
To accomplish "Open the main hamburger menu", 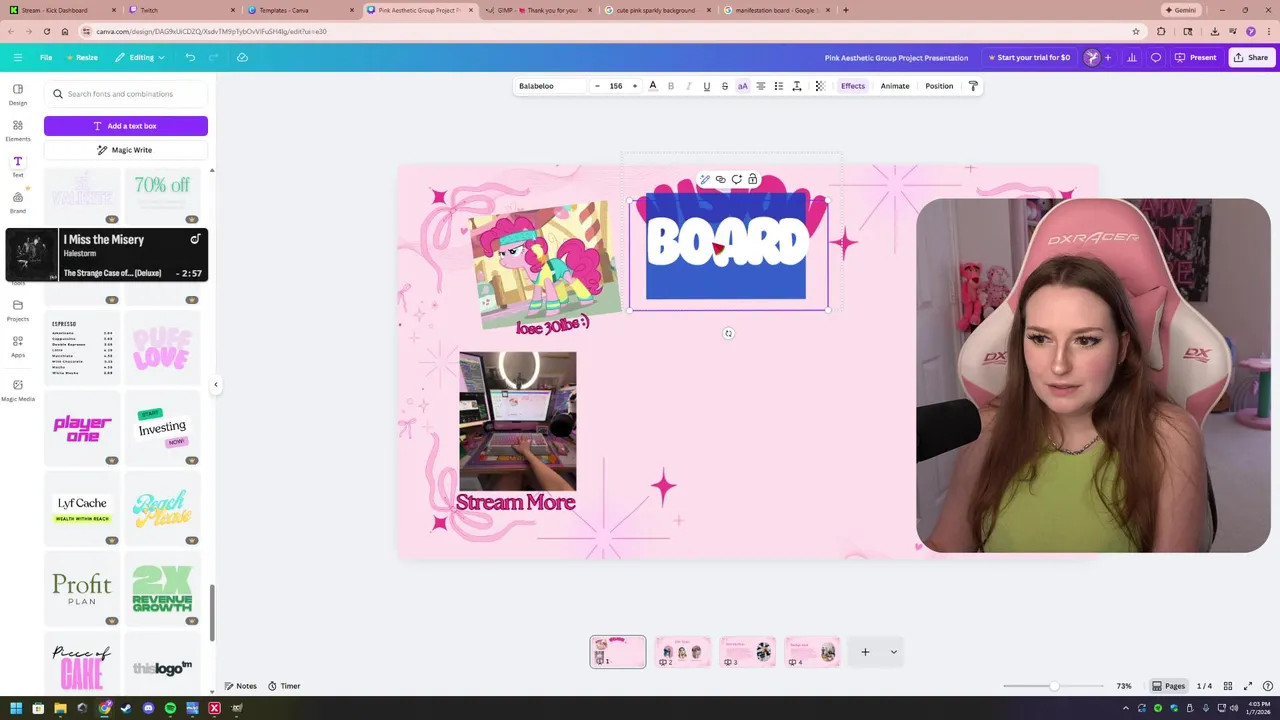I will 18,57.
